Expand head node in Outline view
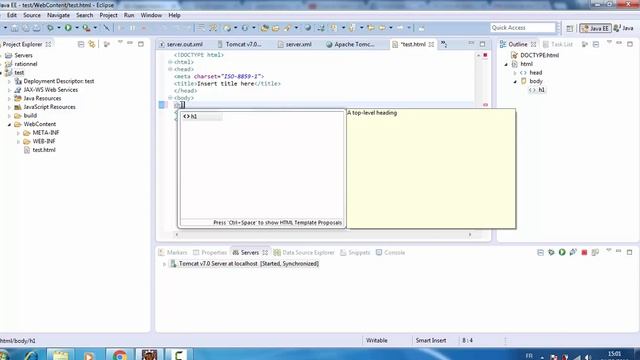 coord(515,73)
